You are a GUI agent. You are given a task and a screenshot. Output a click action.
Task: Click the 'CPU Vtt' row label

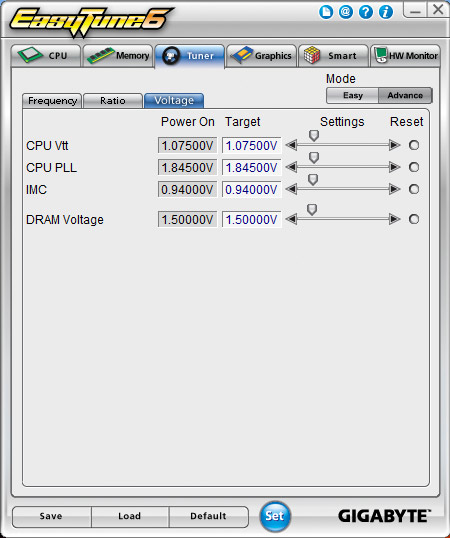click(x=47, y=146)
